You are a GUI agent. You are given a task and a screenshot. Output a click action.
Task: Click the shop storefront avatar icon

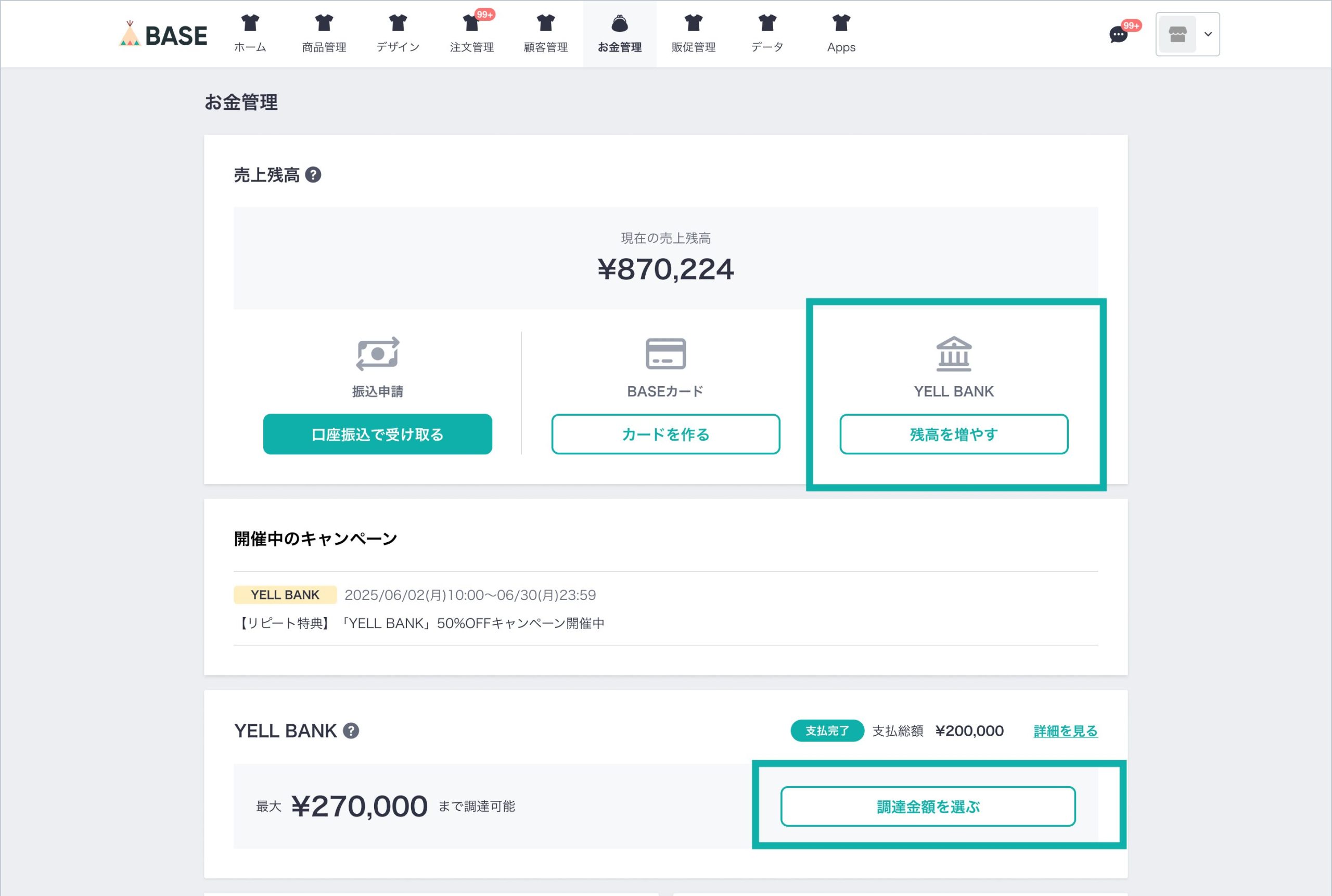coord(1177,34)
